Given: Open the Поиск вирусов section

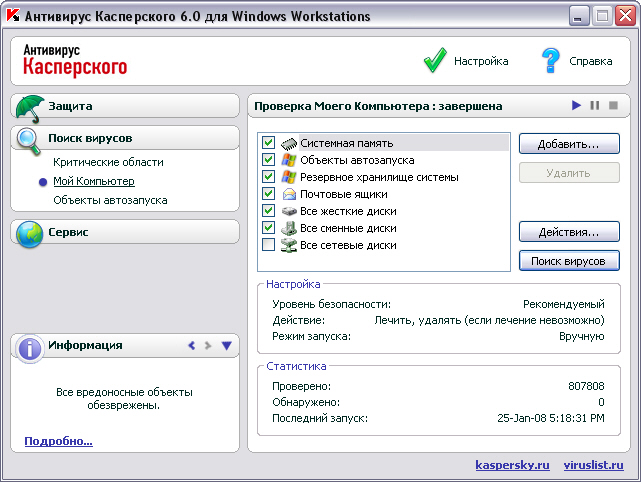Looking at the screenshot, I should pyautogui.click(x=125, y=138).
